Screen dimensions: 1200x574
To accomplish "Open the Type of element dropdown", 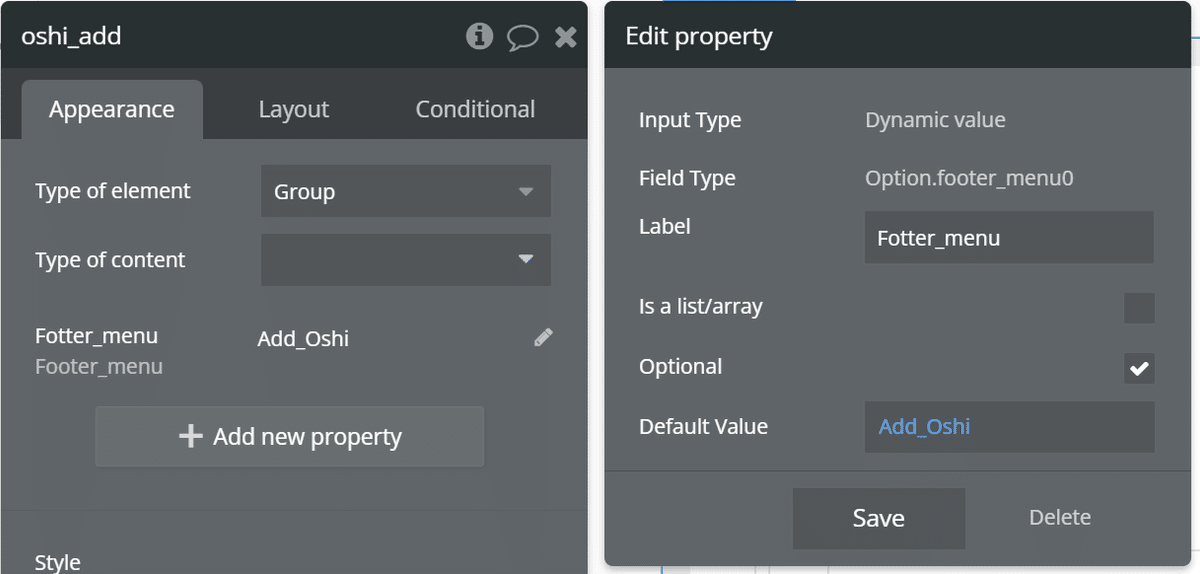I will [x=406, y=191].
